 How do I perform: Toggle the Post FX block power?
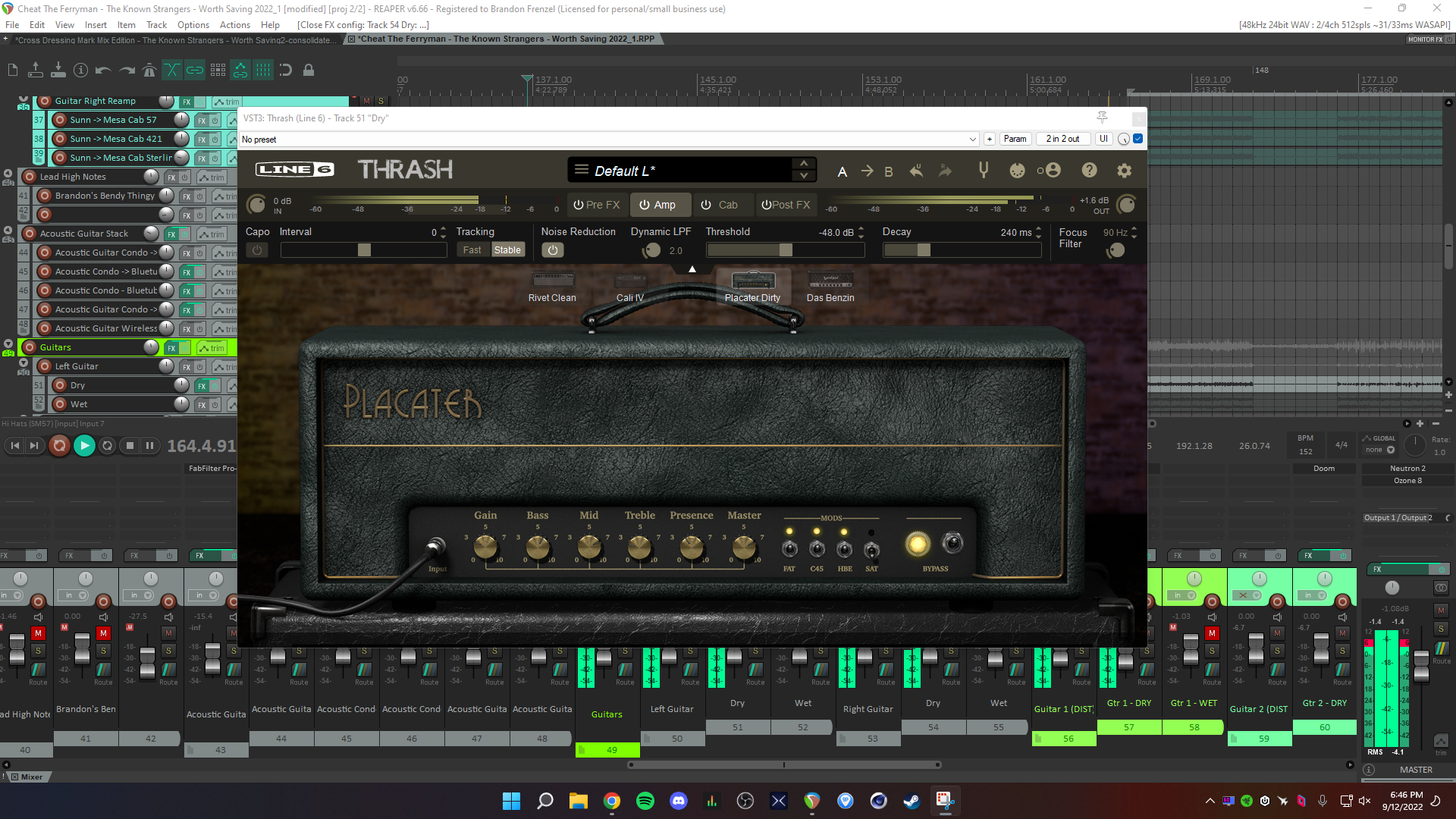click(x=767, y=205)
